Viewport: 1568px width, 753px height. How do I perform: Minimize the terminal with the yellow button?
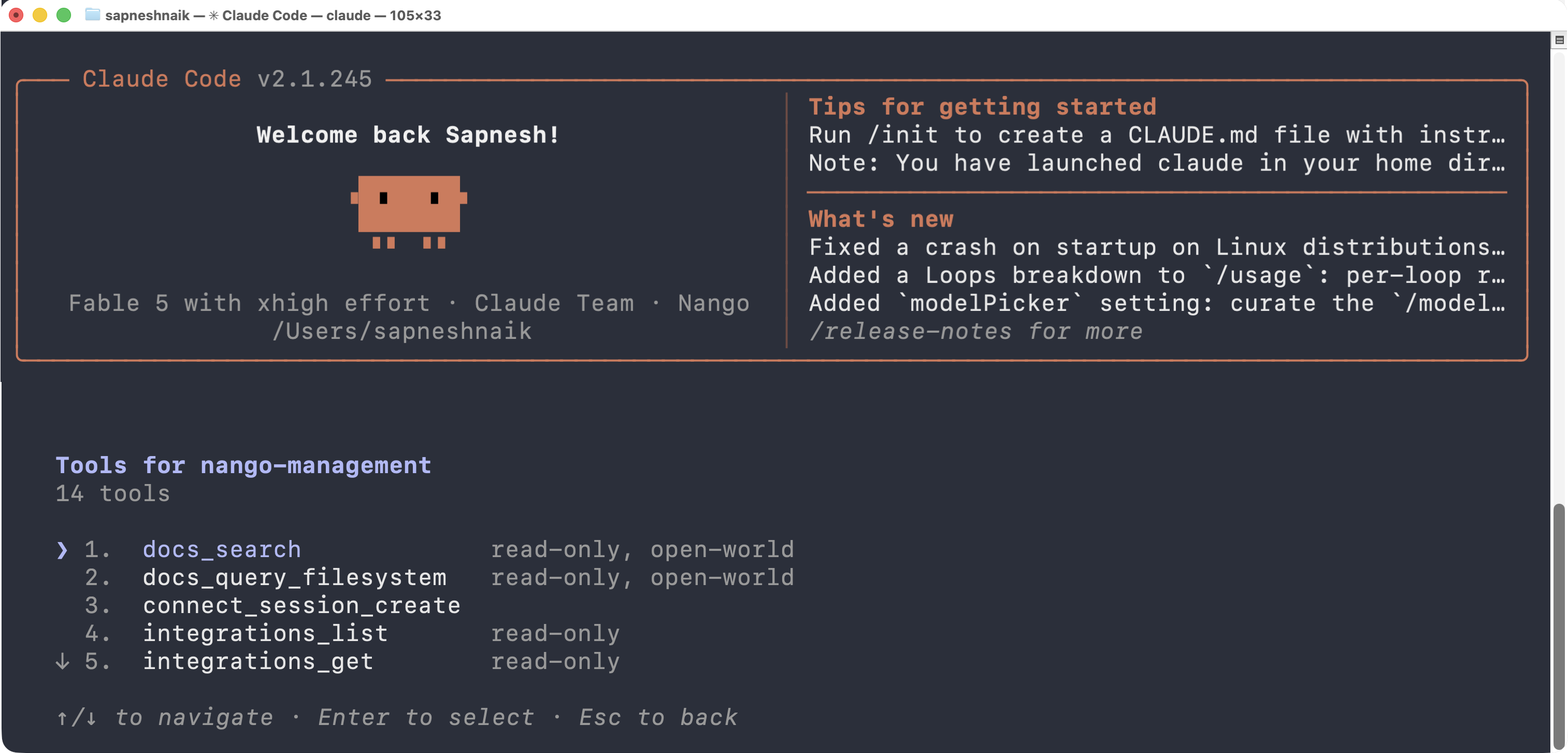pyautogui.click(x=40, y=15)
